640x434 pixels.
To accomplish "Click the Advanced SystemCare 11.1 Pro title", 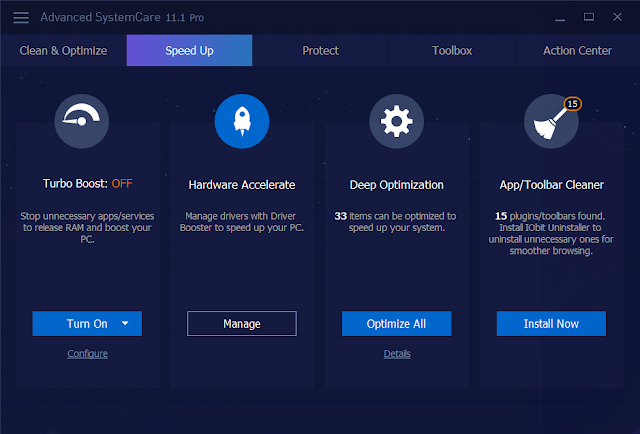I will click(122, 17).
